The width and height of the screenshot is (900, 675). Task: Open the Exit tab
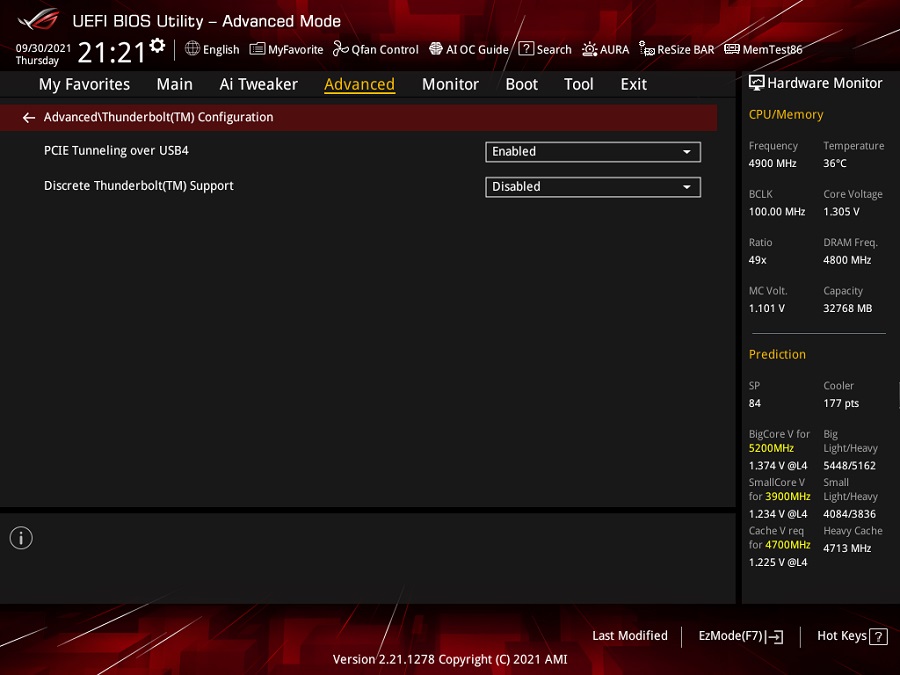(x=634, y=84)
